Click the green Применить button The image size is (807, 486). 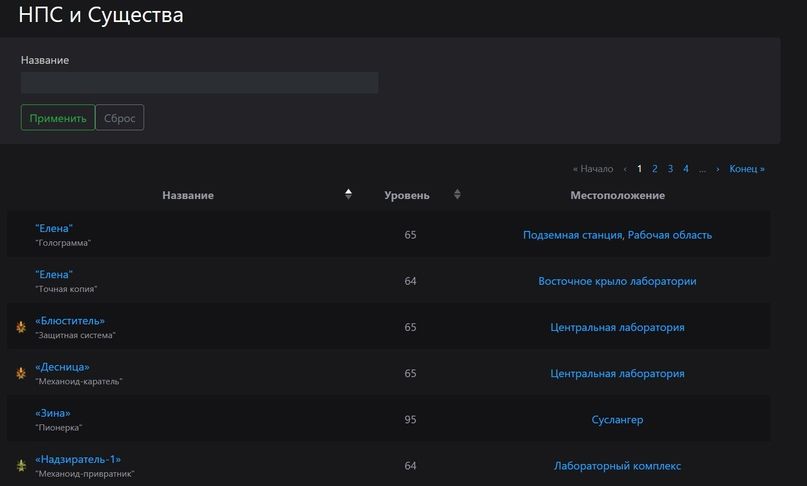58,118
